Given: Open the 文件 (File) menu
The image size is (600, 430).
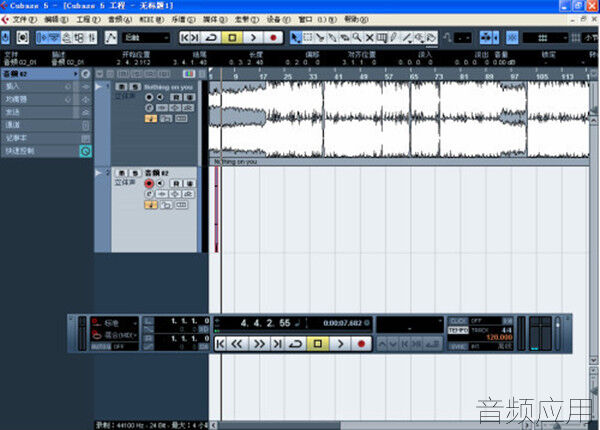Looking at the screenshot, I should 24,19.
